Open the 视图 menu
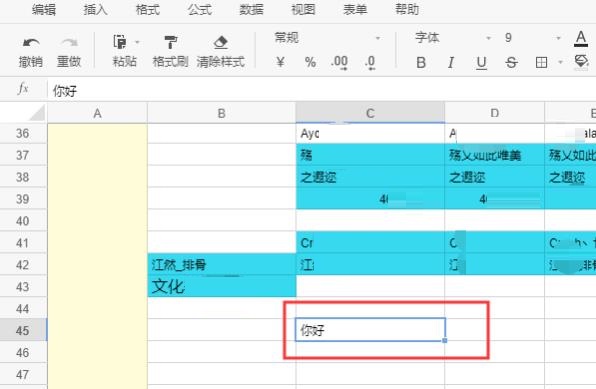The height and width of the screenshot is (389, 596). click(x=303, y=10)
